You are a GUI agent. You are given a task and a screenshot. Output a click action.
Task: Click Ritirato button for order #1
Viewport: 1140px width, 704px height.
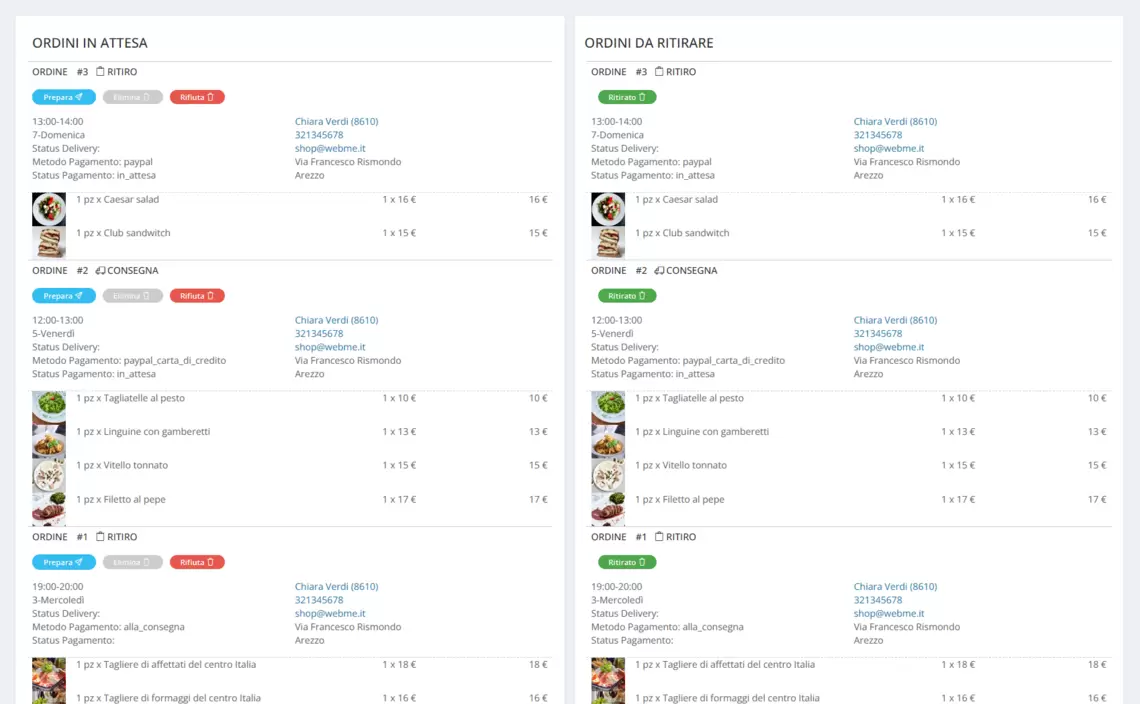point(627,562)
